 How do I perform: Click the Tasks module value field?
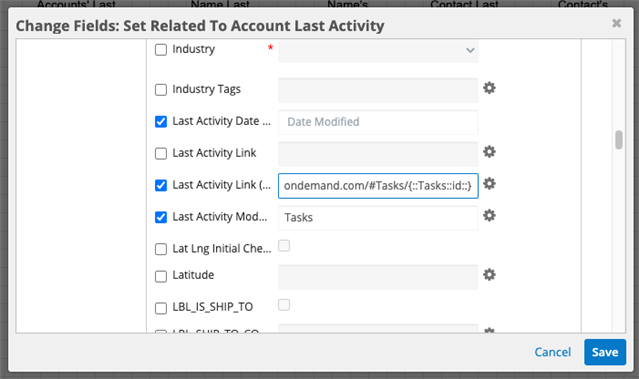point(378,218)
